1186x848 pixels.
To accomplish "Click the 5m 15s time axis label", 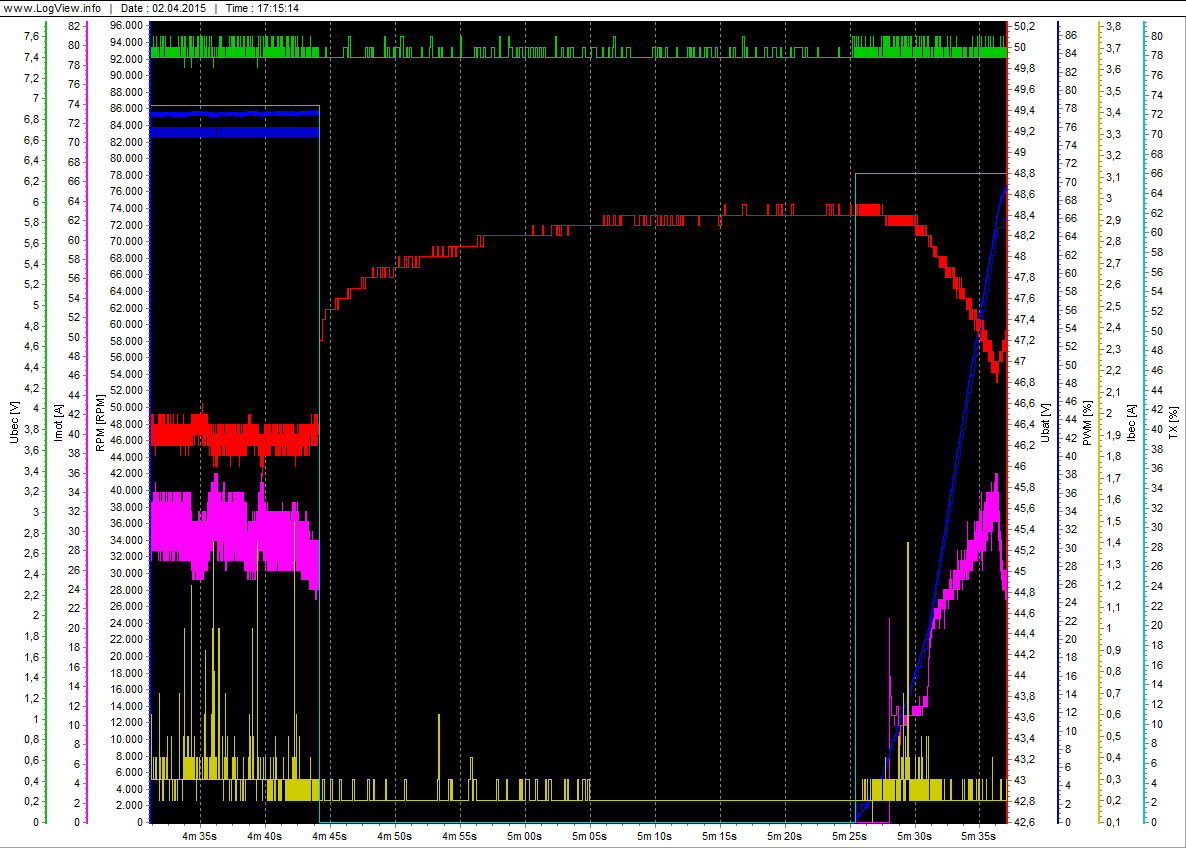I will (x=720, y=836).
